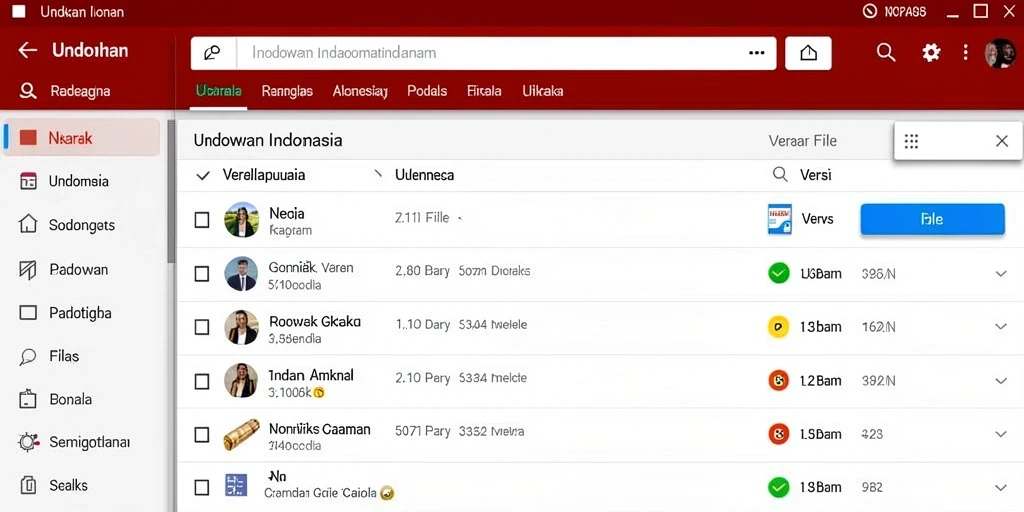Expand the Gonniak Varen row chevron

click(x=1000, y=274)
